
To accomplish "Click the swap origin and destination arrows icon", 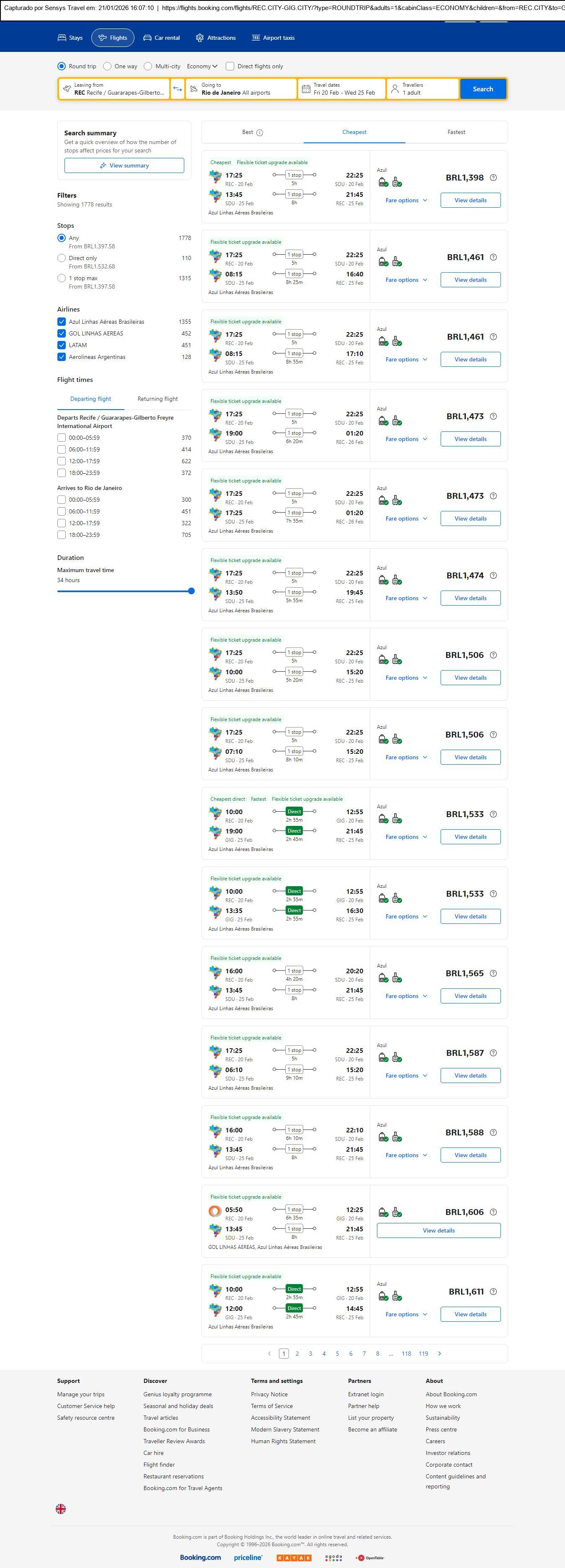I will (177, 89).
